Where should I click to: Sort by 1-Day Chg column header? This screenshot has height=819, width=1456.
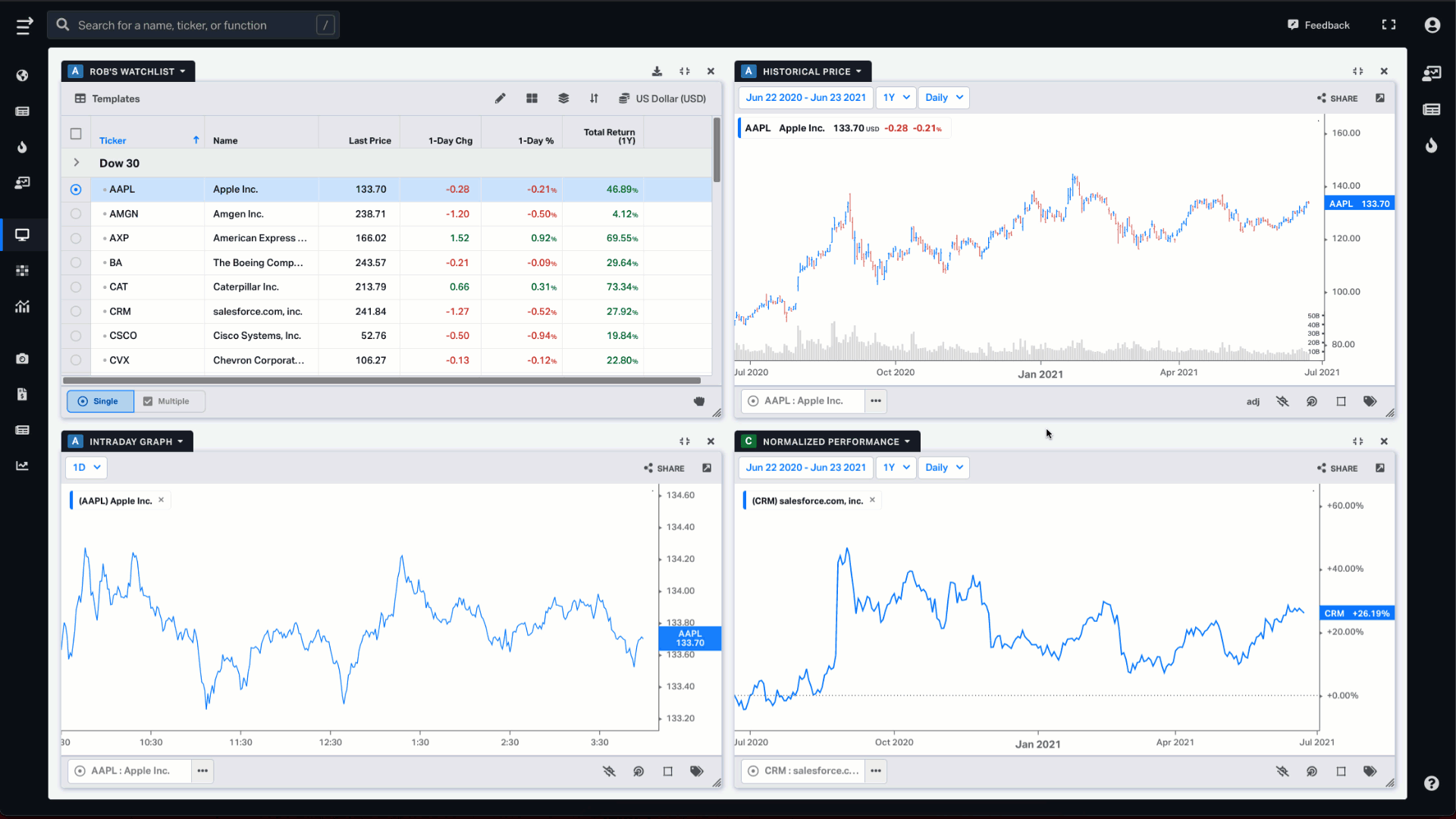[x=450, y=141]
